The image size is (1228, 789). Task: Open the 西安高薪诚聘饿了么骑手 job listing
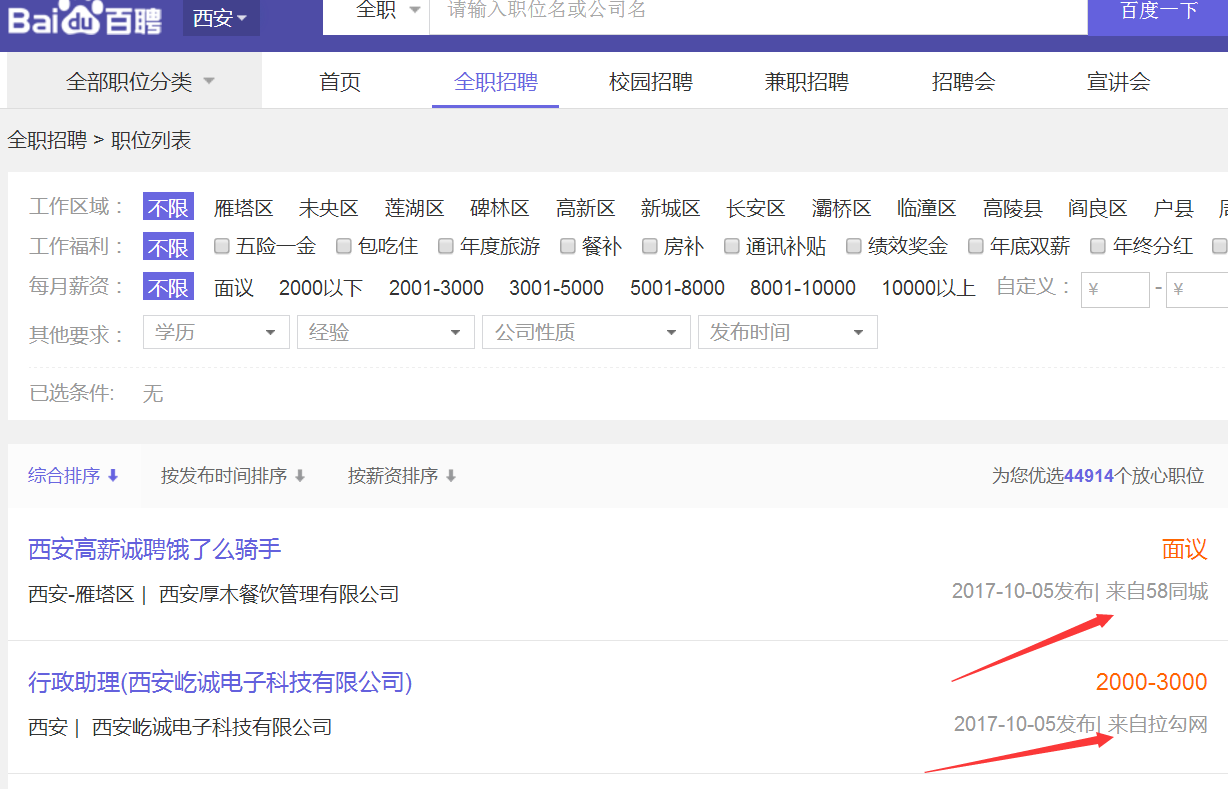point(155,549)
